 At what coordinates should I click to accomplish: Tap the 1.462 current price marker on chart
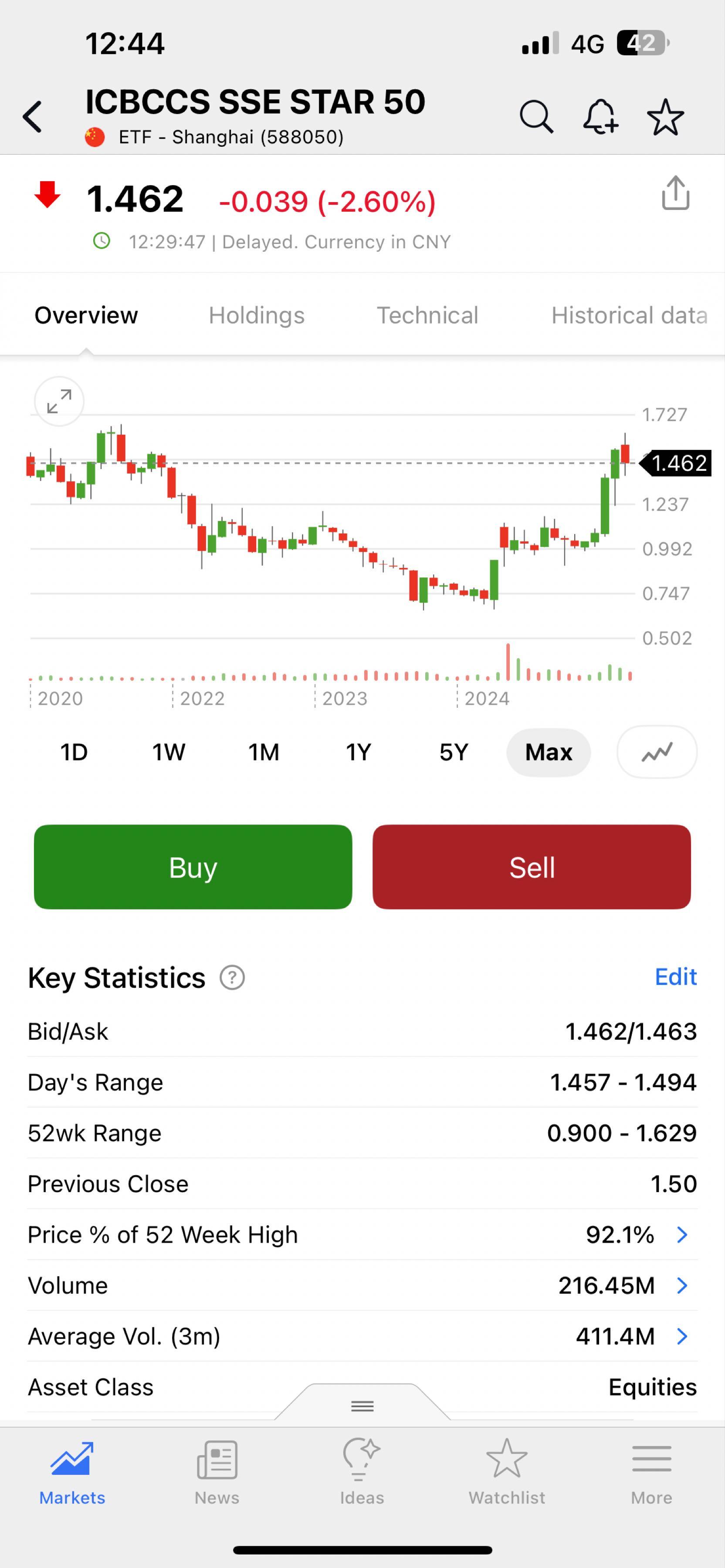click(678, 463)
